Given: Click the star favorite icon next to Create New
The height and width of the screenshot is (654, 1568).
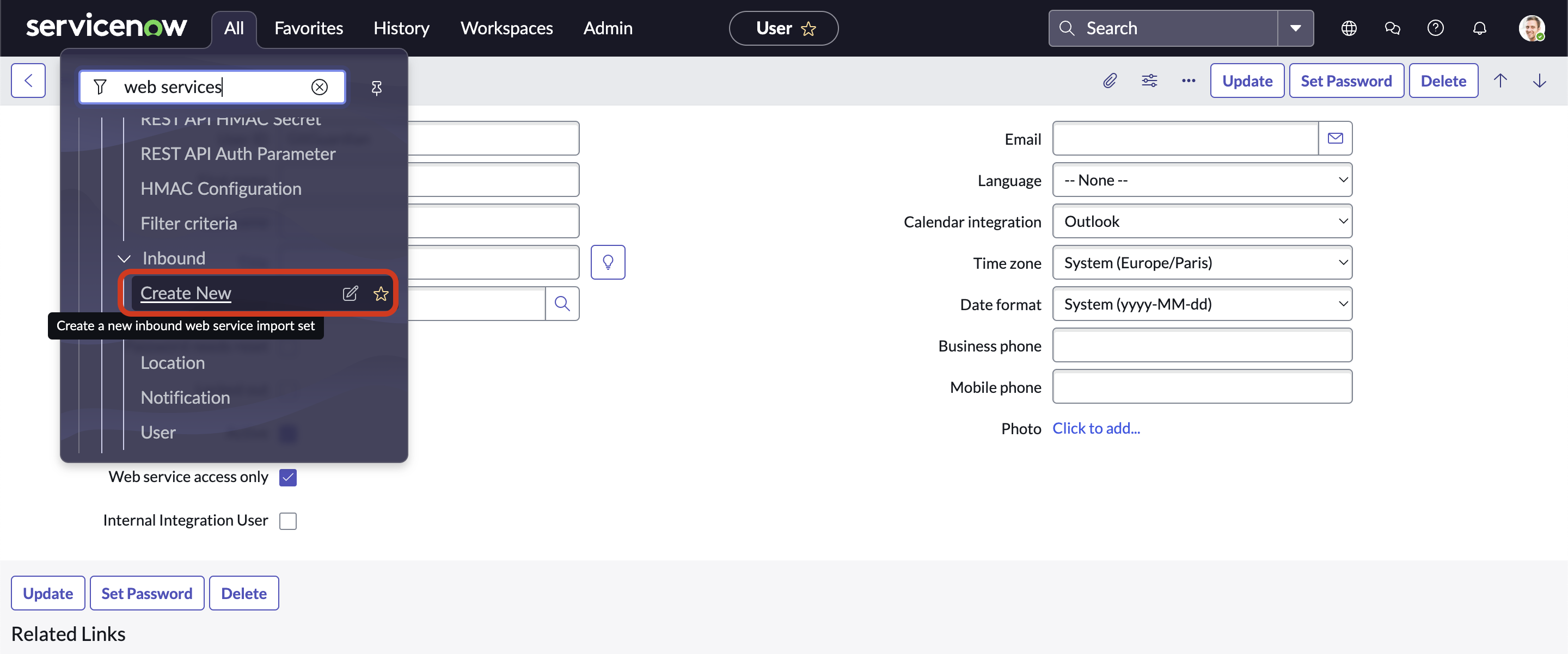Looking at the screenshot, I should point(380,293).
